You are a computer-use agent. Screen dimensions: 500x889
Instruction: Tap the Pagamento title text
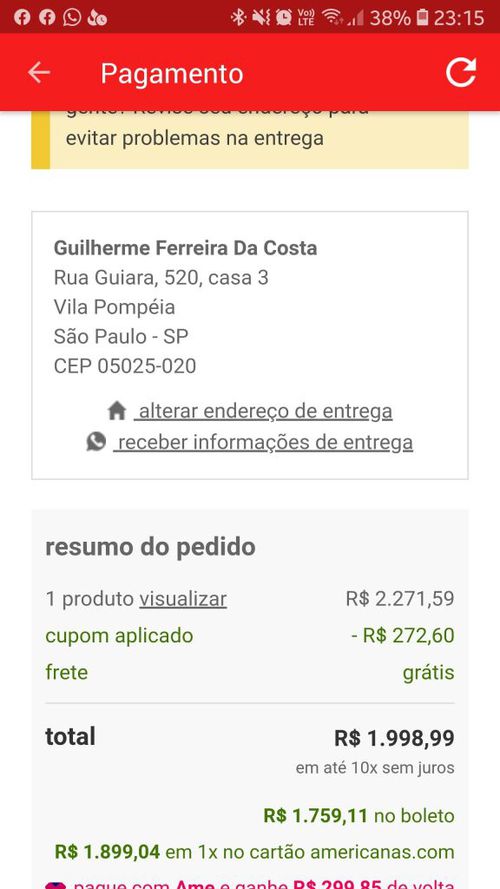click(x=172, y=74)
